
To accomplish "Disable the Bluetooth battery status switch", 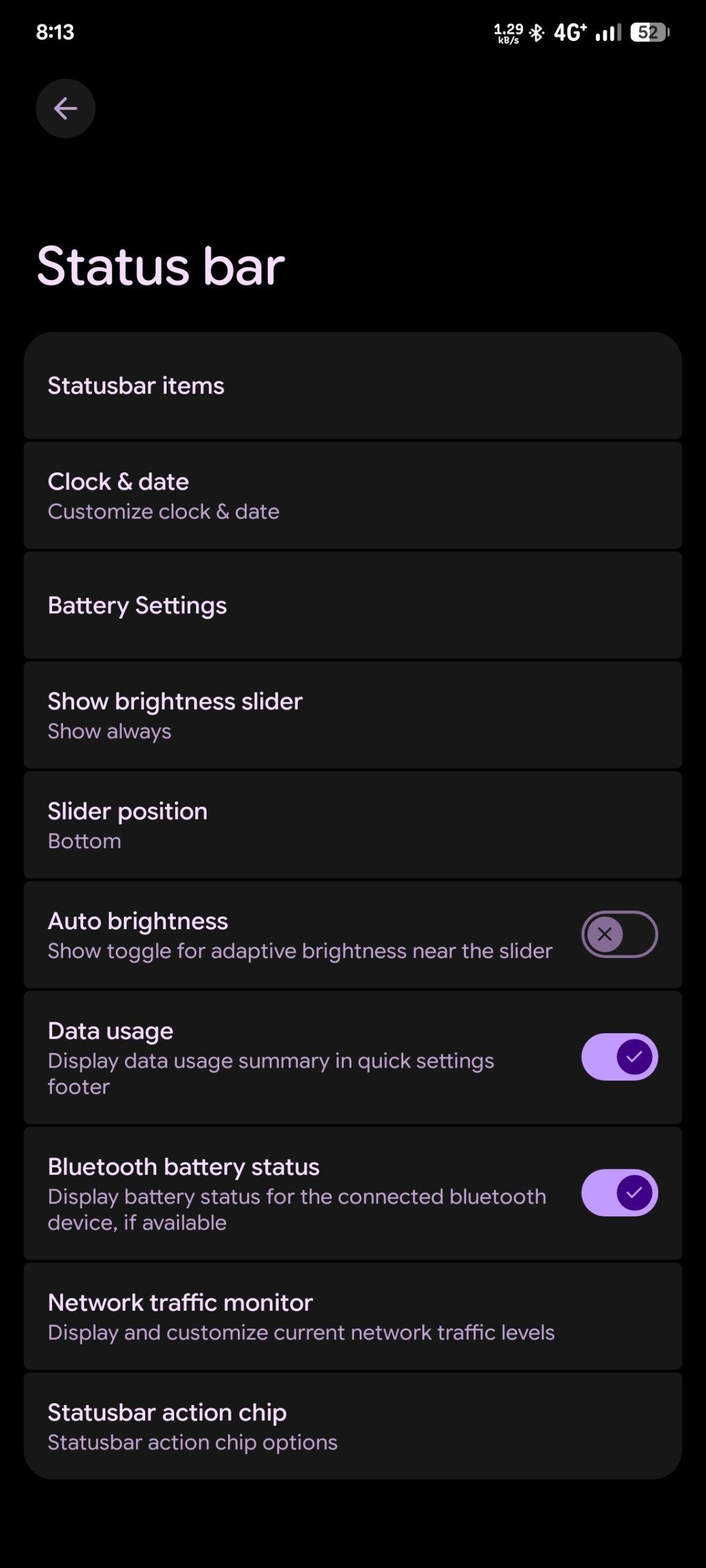I will [619, 1193].
